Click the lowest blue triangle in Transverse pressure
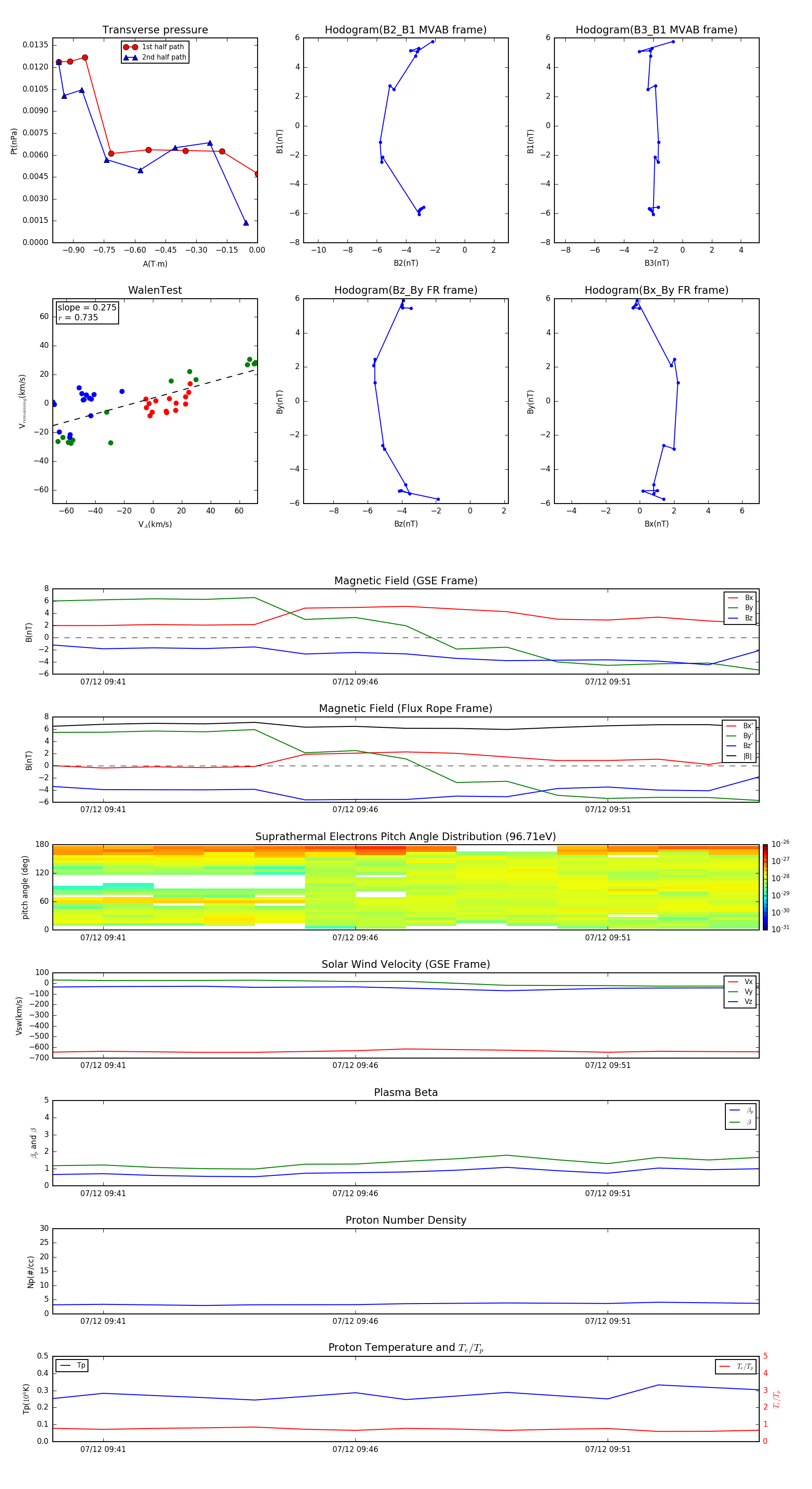The image size is (812, 1489). (245, 222)
